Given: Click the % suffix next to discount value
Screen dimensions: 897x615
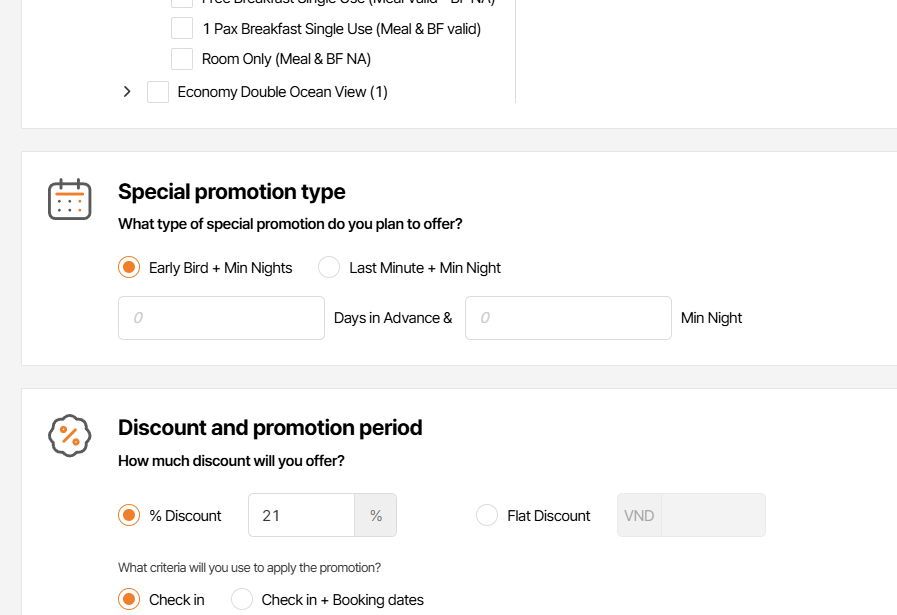Looking at the screenshot, I should coord(376,516).
